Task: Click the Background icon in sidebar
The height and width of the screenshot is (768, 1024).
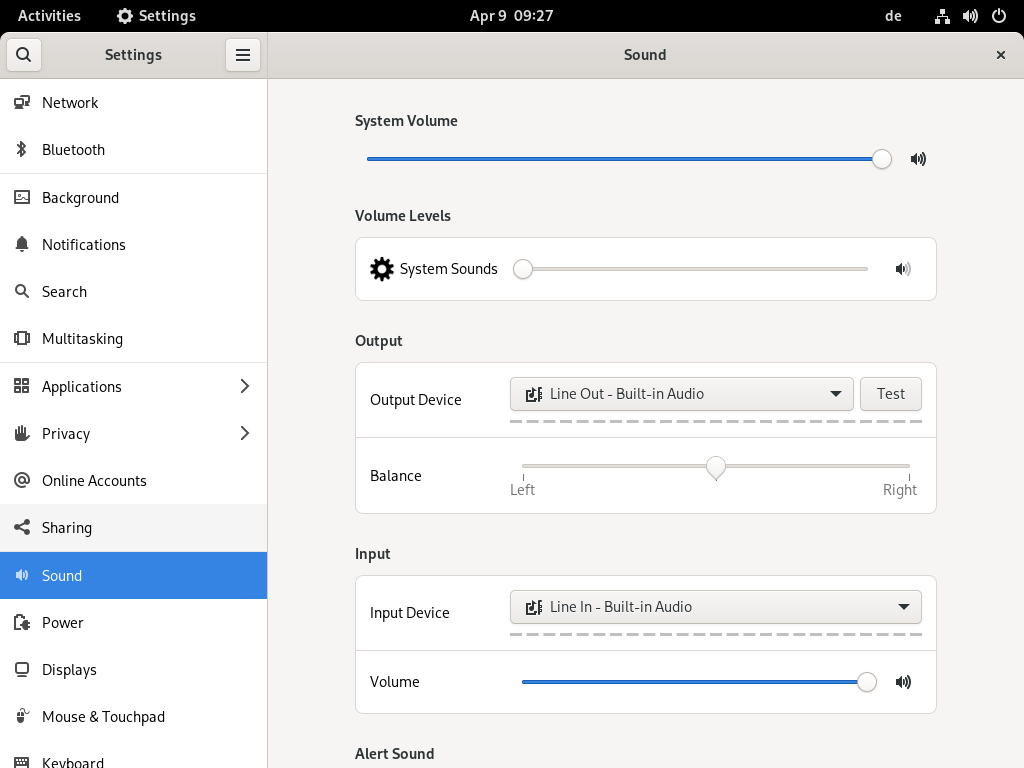Action: coord(22,198)
